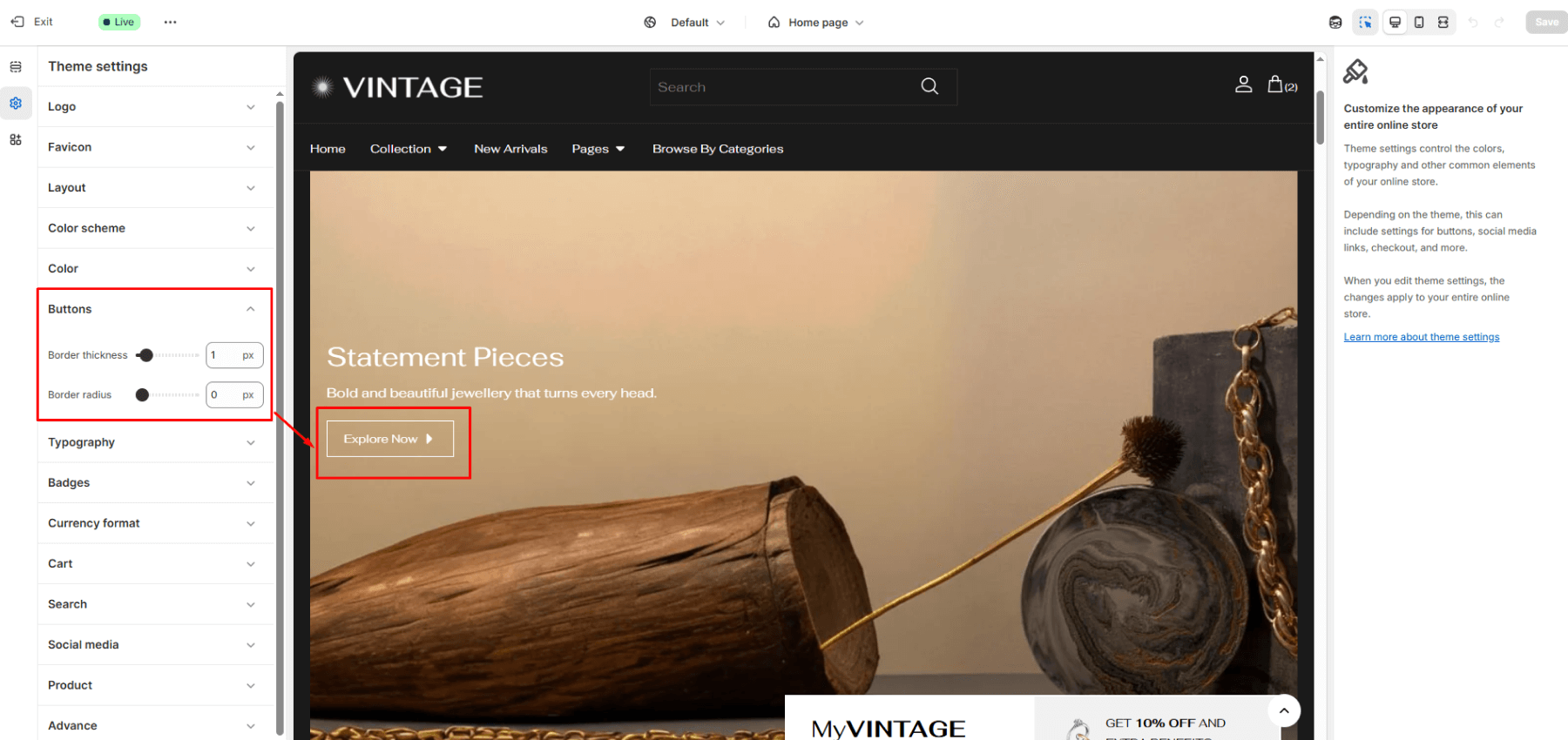Click the preview pane vertical scrollbar
1568x740 pixels.
[x=1321, y=118]
